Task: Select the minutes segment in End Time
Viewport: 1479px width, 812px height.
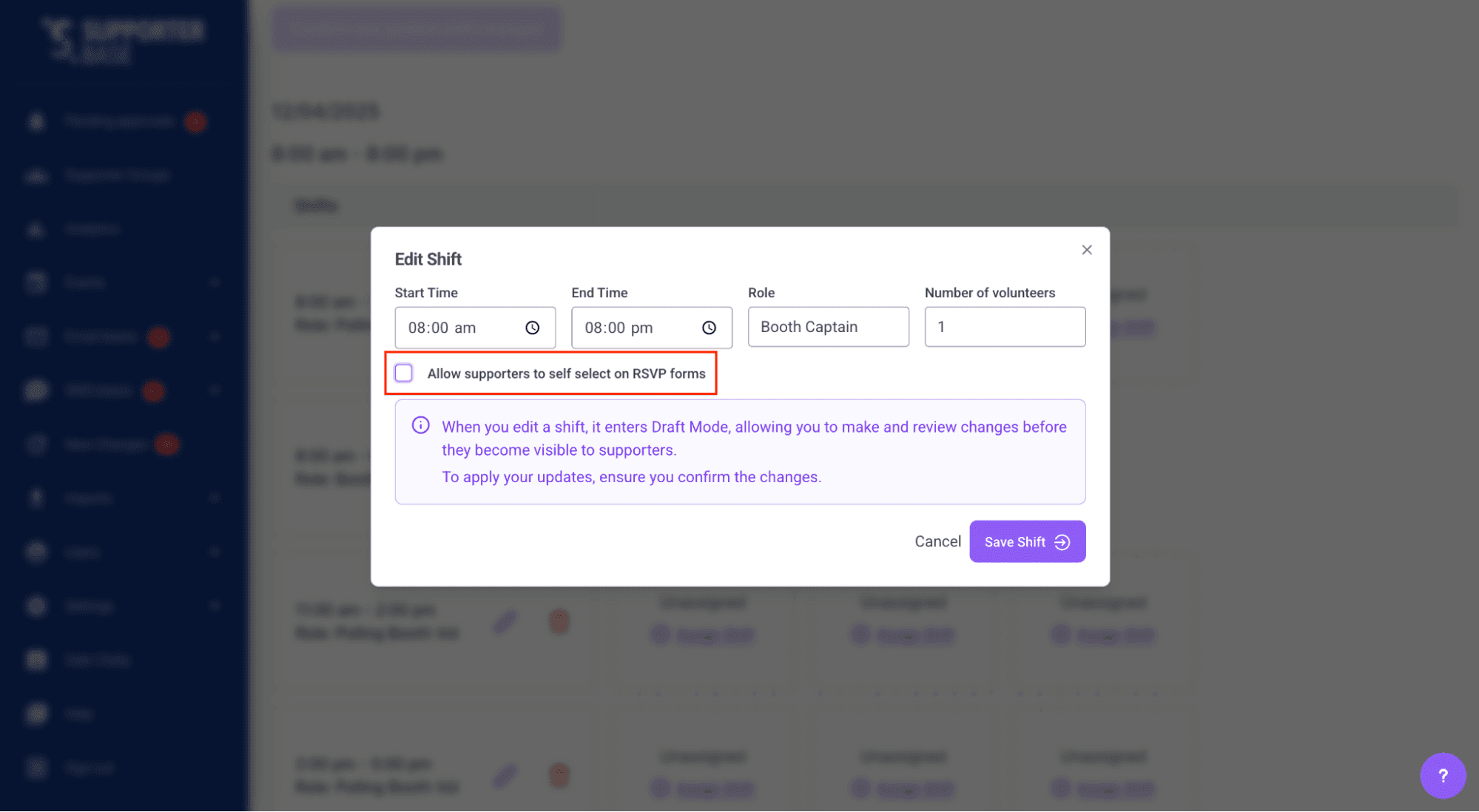Action: point(616,328)
